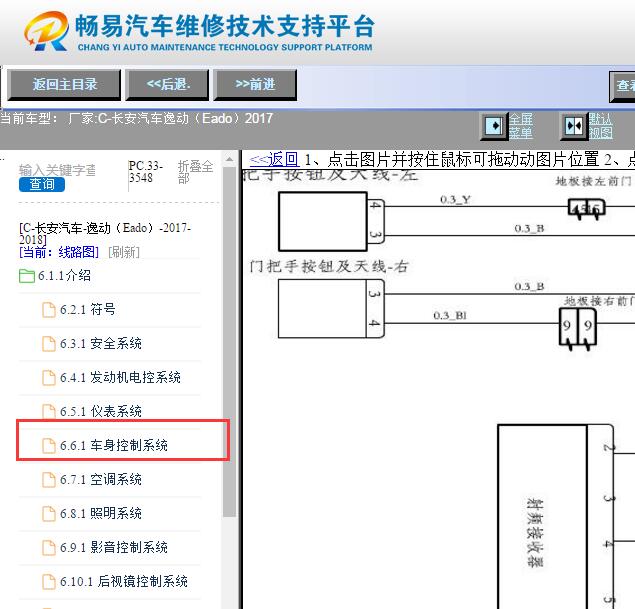The height and width of the screenshot is (609, 635).
Task: Open the 6.4.1 发动机电控系统 entry
Action: 120,378
